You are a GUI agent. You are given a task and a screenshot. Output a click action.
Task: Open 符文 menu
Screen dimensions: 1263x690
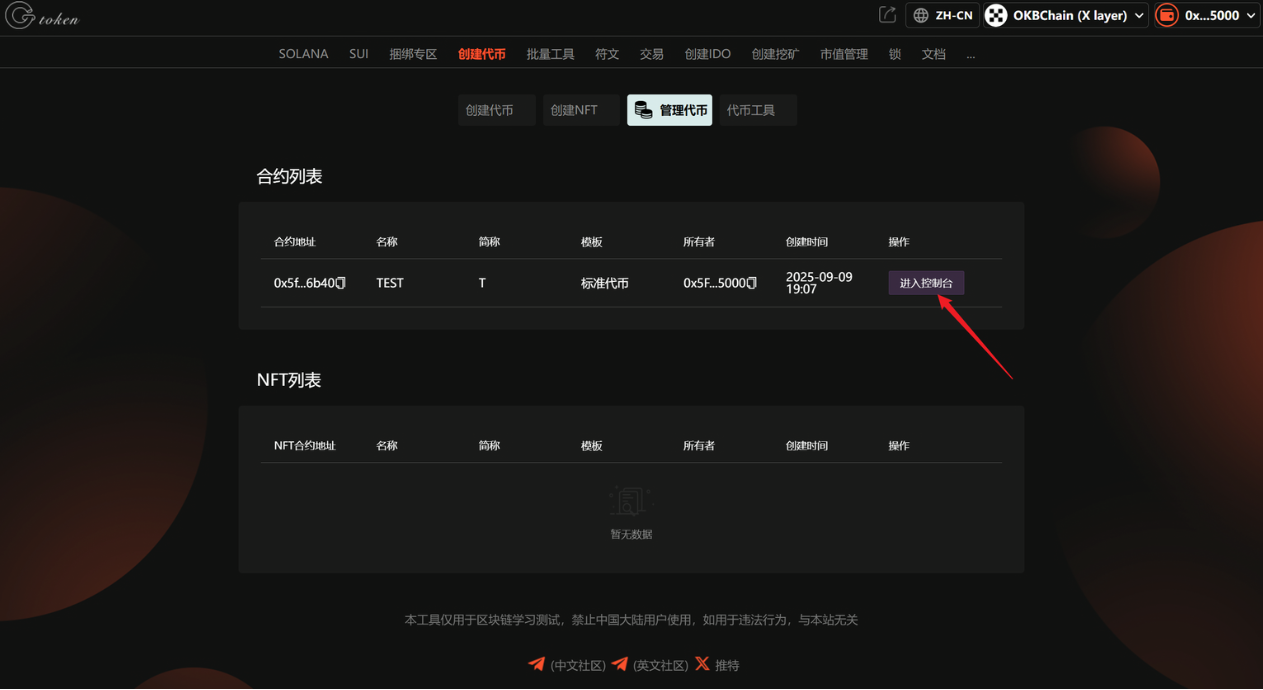(607, 54)
